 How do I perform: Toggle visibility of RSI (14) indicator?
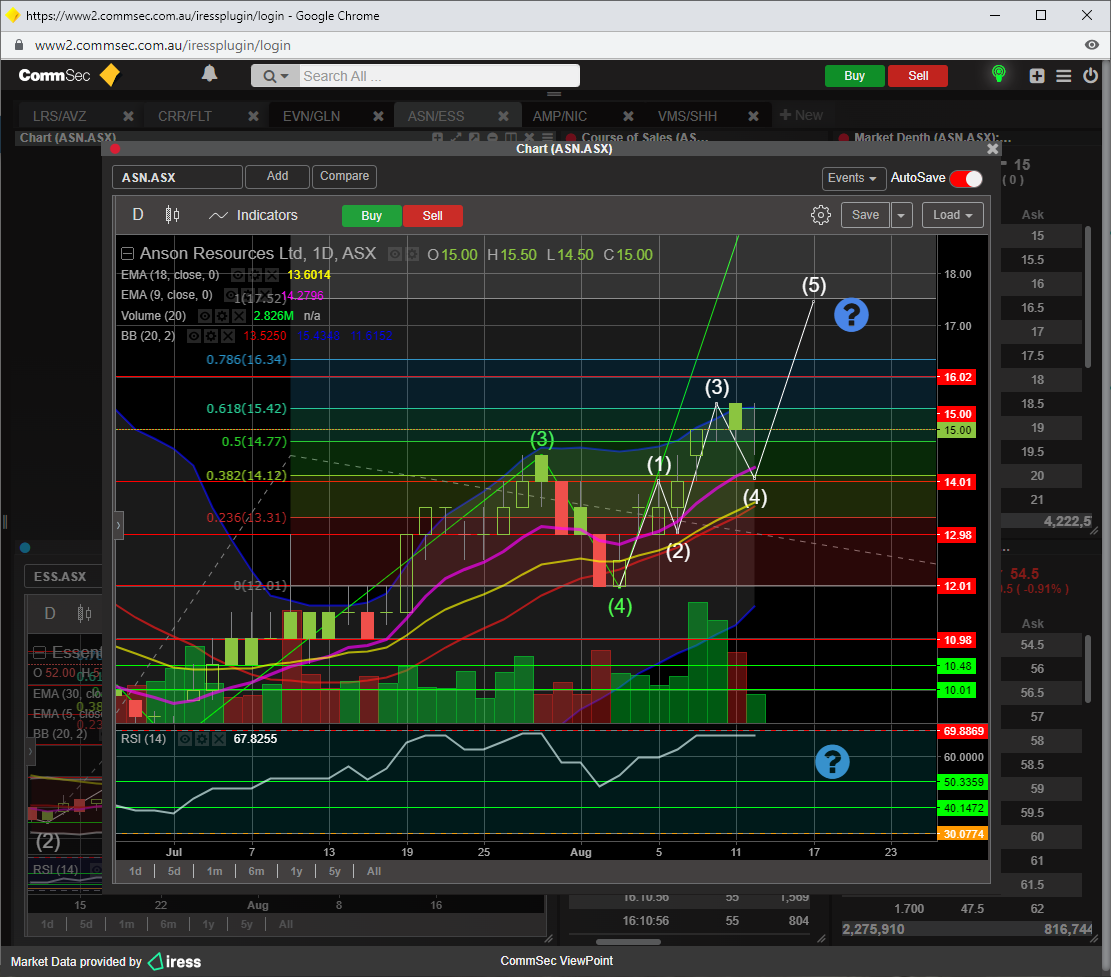185,739
